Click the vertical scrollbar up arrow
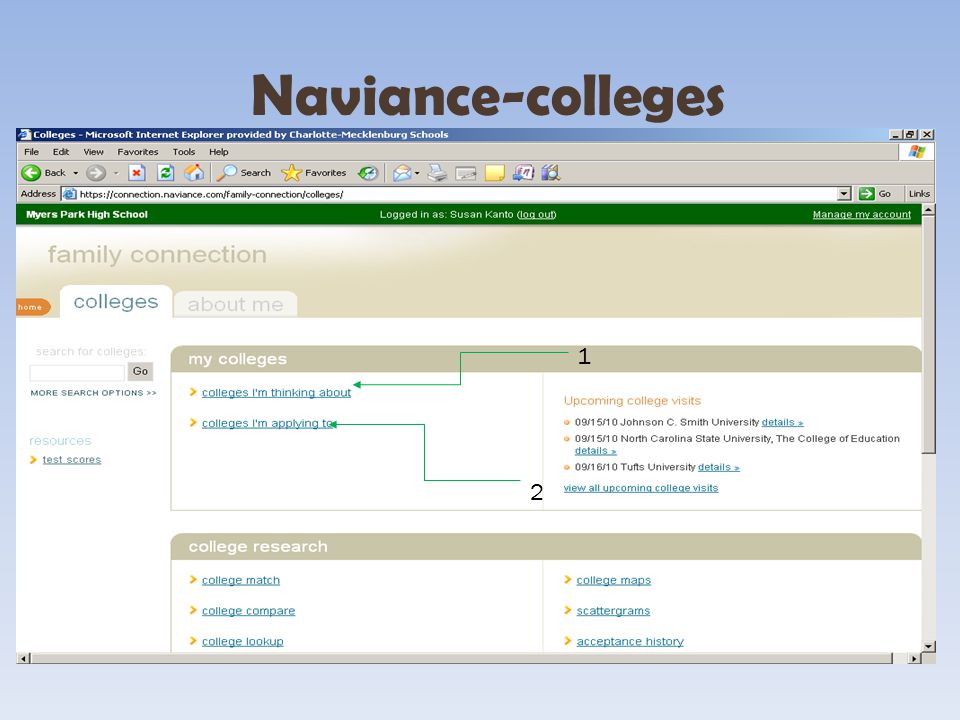This screenshot has height=720, width=960. tap(928, 210)
